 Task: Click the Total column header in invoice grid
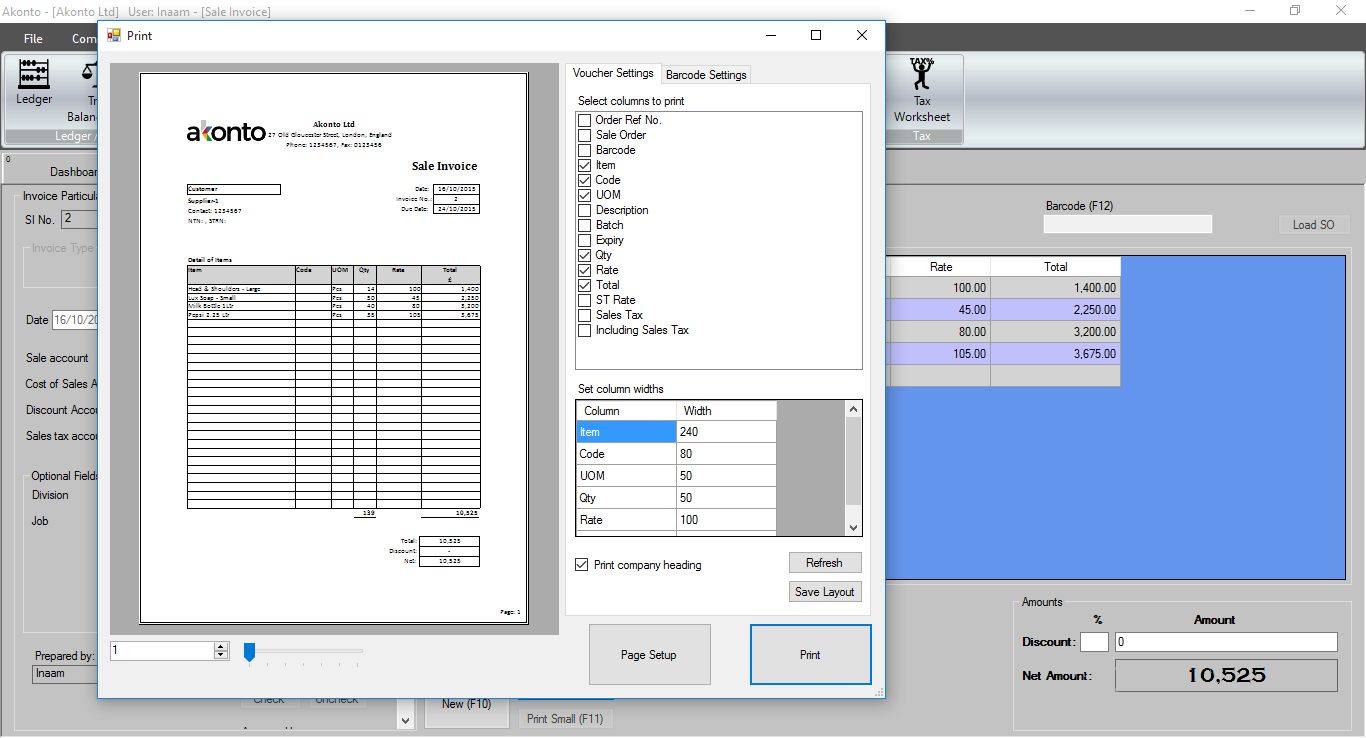pos(1055,267)
